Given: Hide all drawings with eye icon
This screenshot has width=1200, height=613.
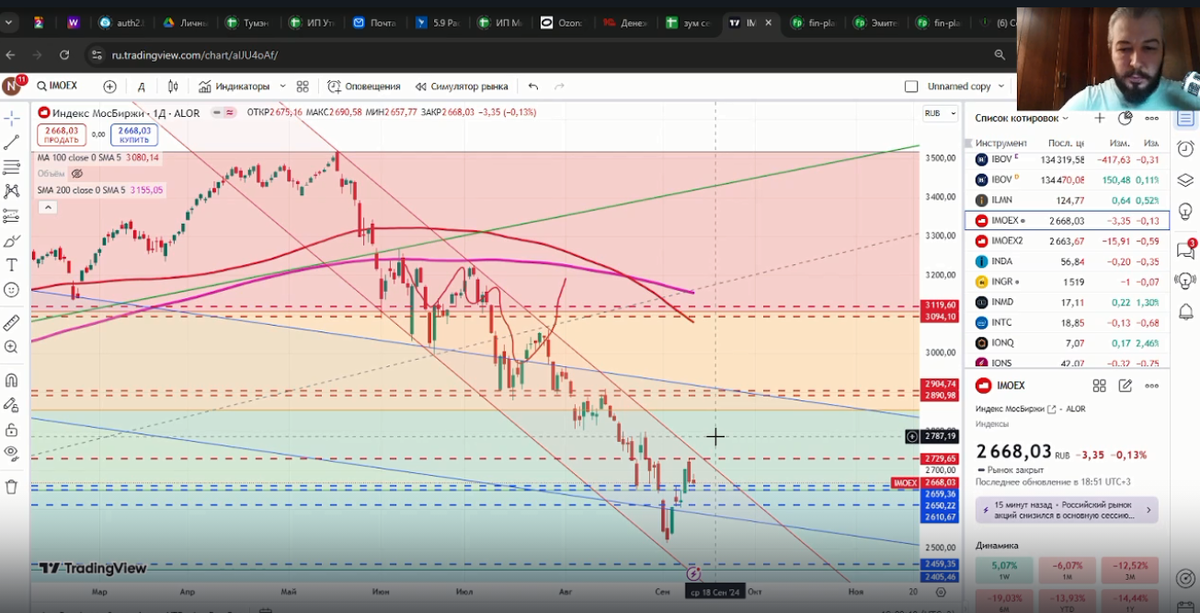Looking at the screenshot, I should pyautogui.click(x=12, y=453).
